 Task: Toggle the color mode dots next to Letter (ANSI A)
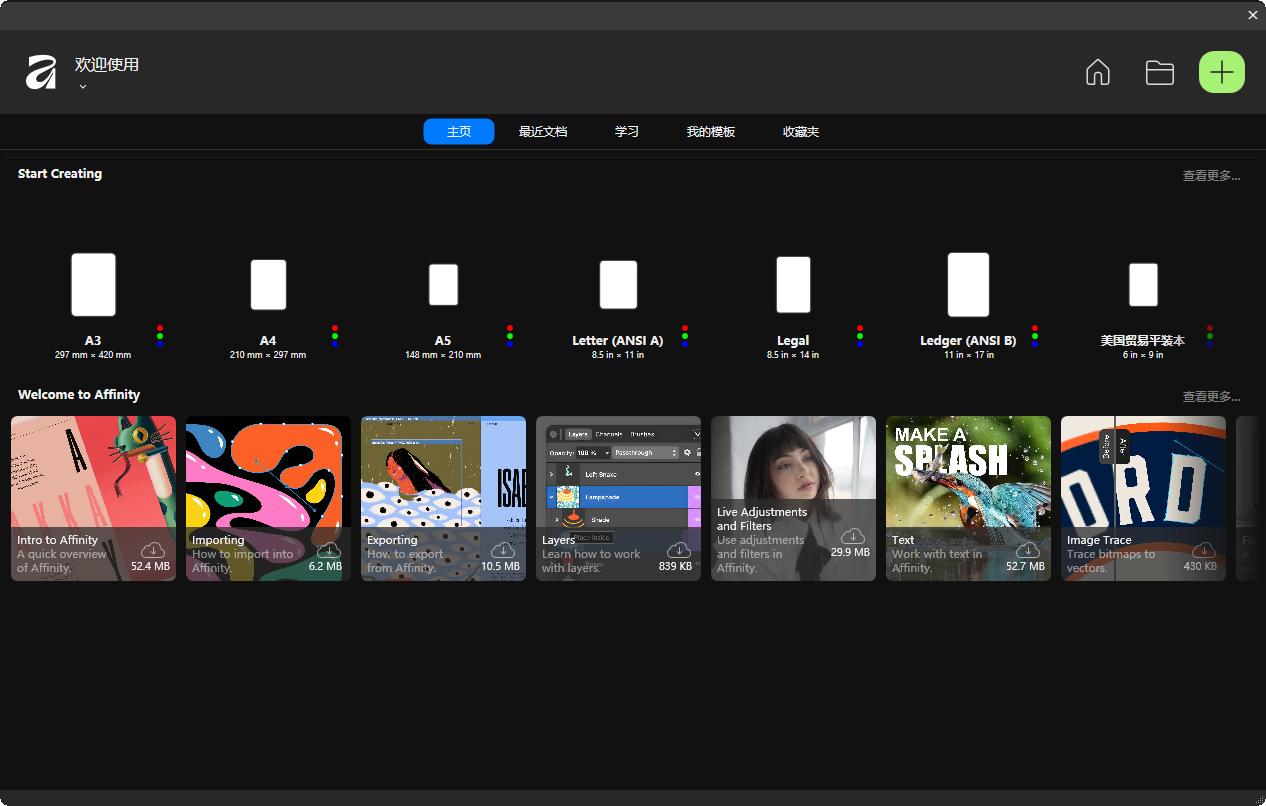pyautogui.click(x=685, y=335)
